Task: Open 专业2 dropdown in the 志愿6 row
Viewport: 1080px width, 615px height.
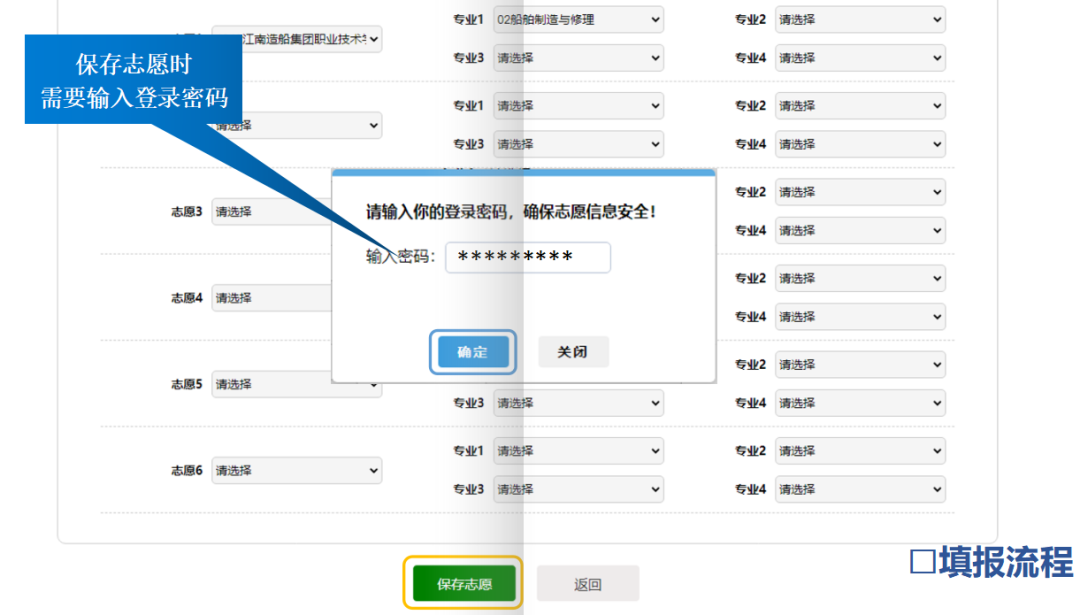Action: click(860, 450)
